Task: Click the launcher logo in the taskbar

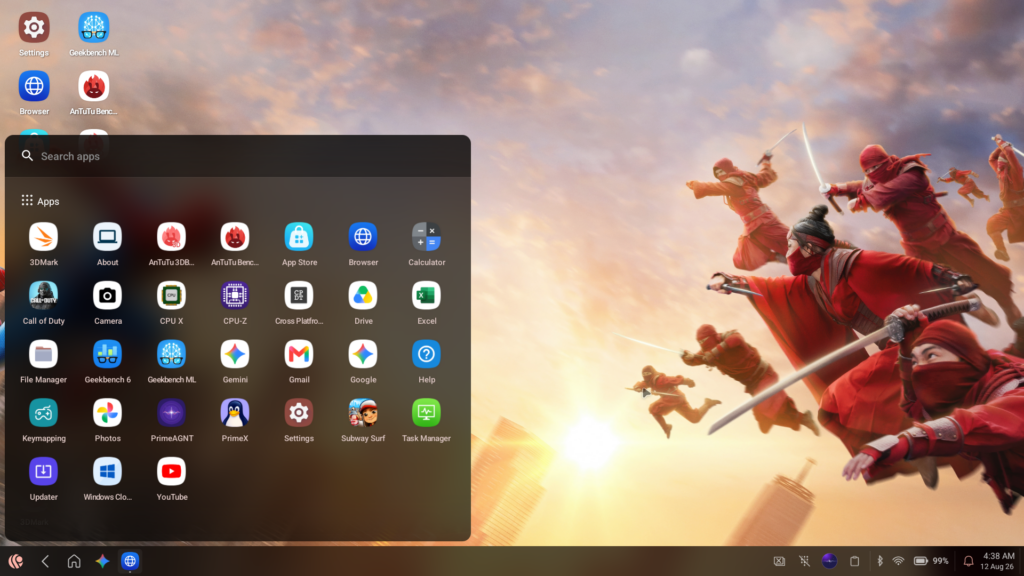Action: tap(16, 561)
